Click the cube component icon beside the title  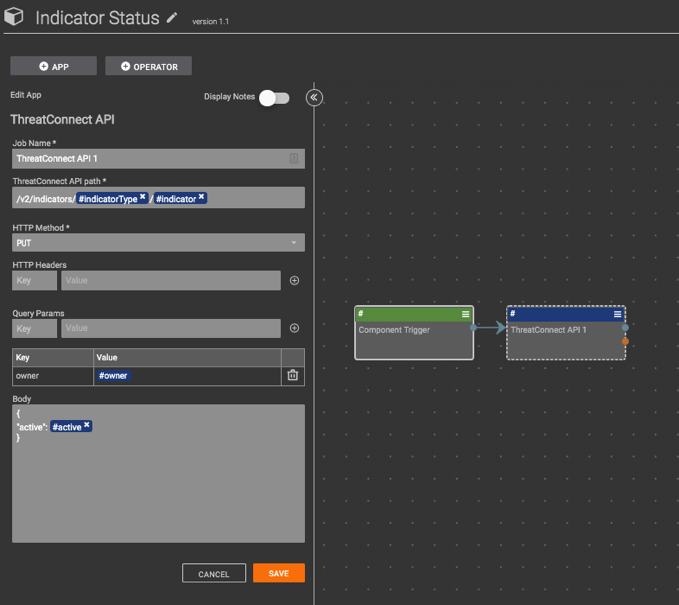[x=13, y=17]
